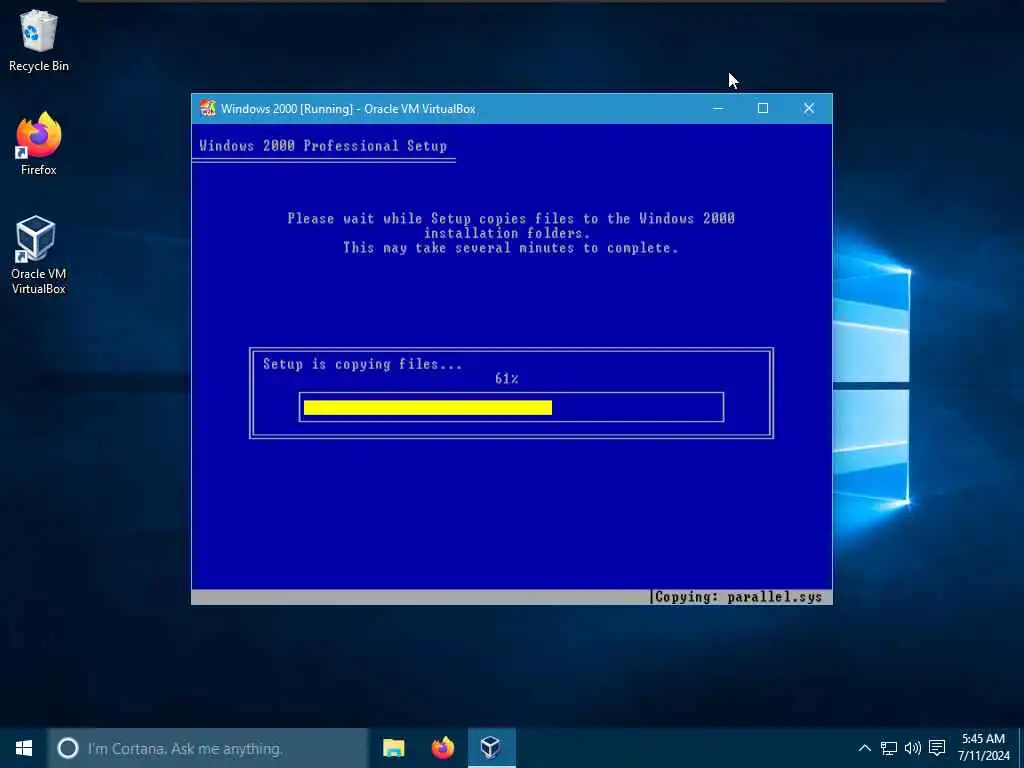This screenshot has height=768, width=1024.
Task: Maximize the Windows 2000 VirtualBox window
Action: pyautogui.click(x=763, y=108)
